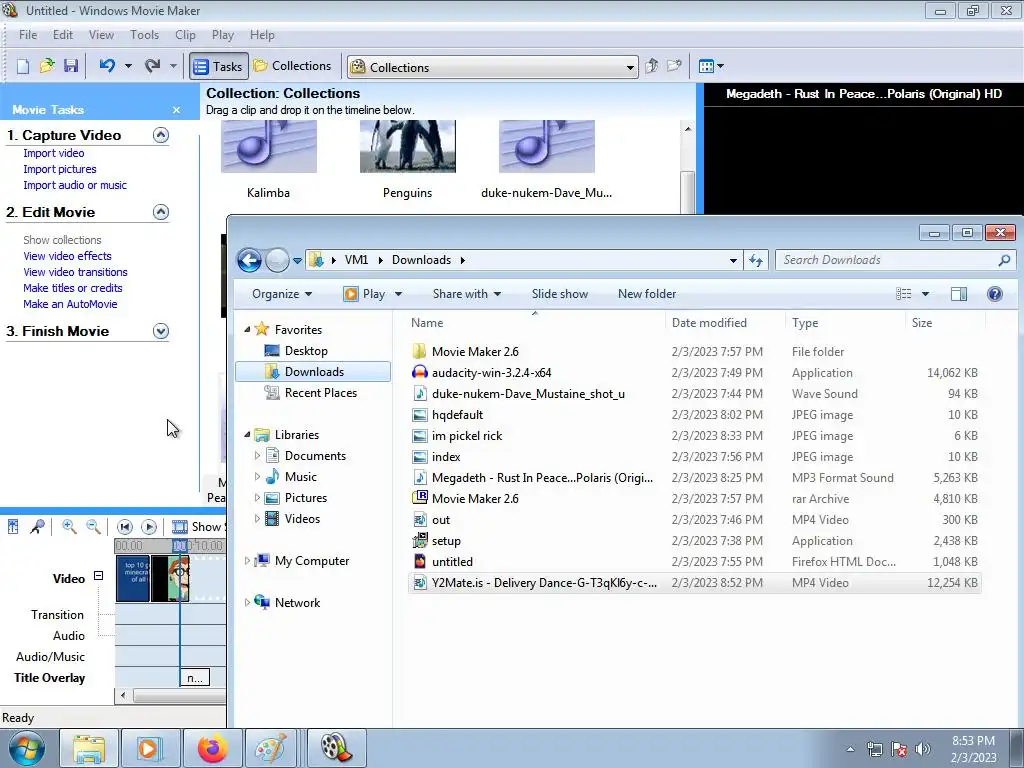Click the Views grid icon in Movie Maker toolbar

tap(706, 66)
